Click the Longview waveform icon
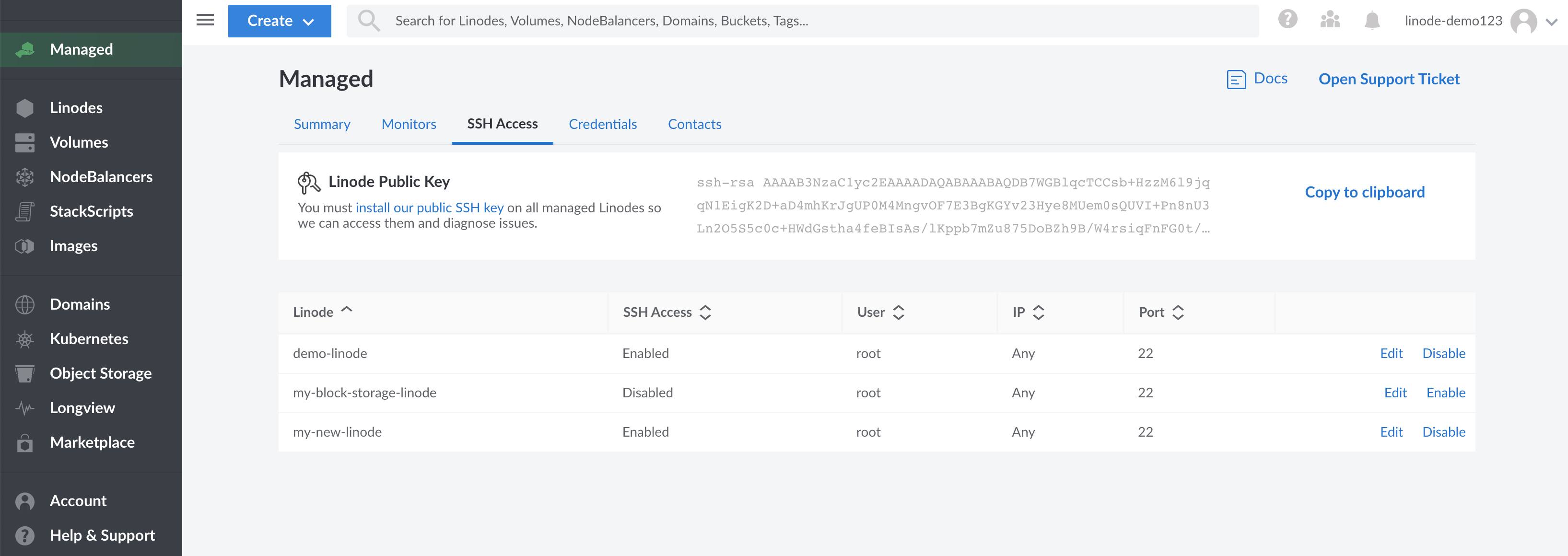The image size is (1568, 556). click(25, 407)
